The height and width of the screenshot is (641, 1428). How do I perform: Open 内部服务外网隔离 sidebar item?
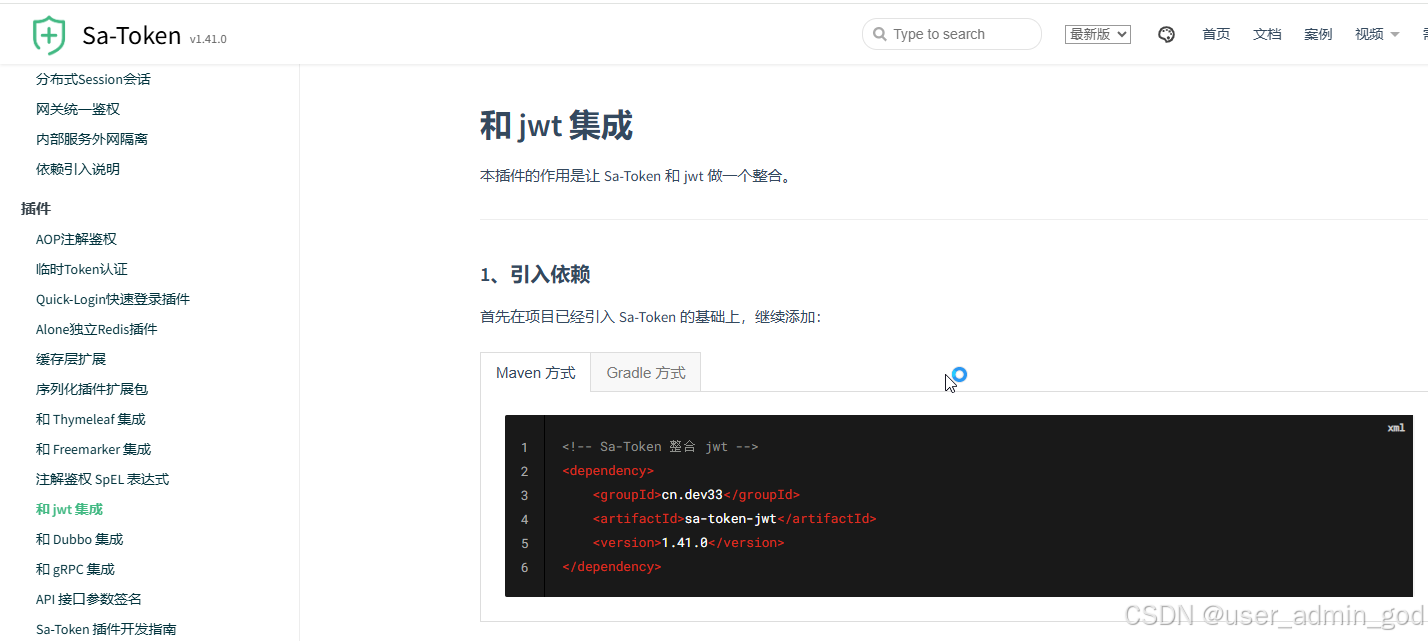92,139
